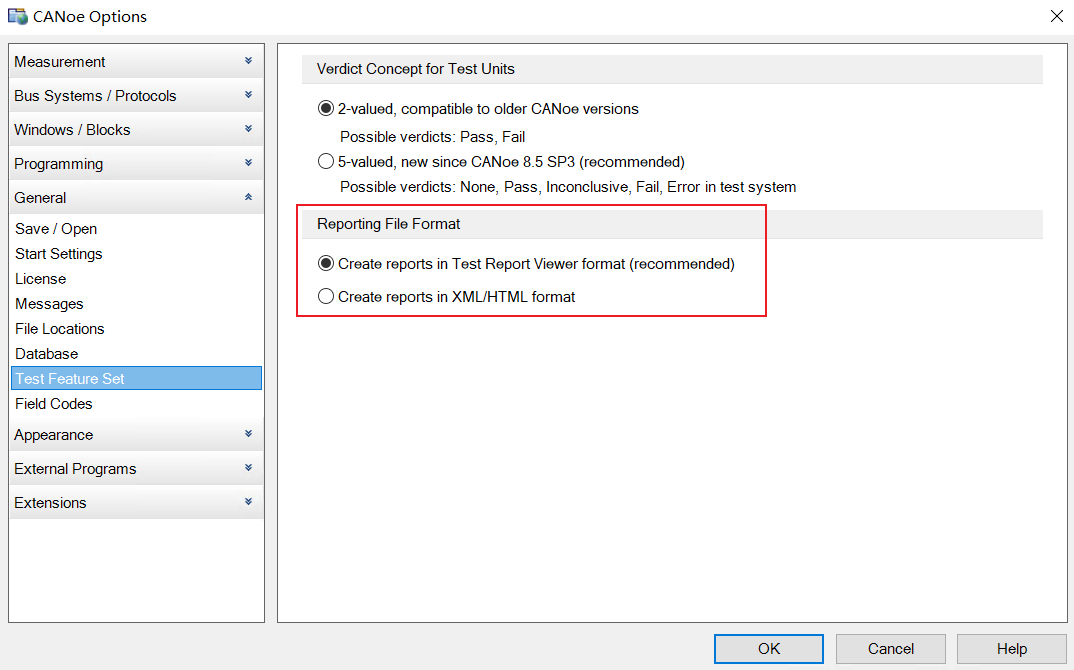Expand the Bus Systems / Protocols chevron
1074x670 pixels.
point(249,95)
